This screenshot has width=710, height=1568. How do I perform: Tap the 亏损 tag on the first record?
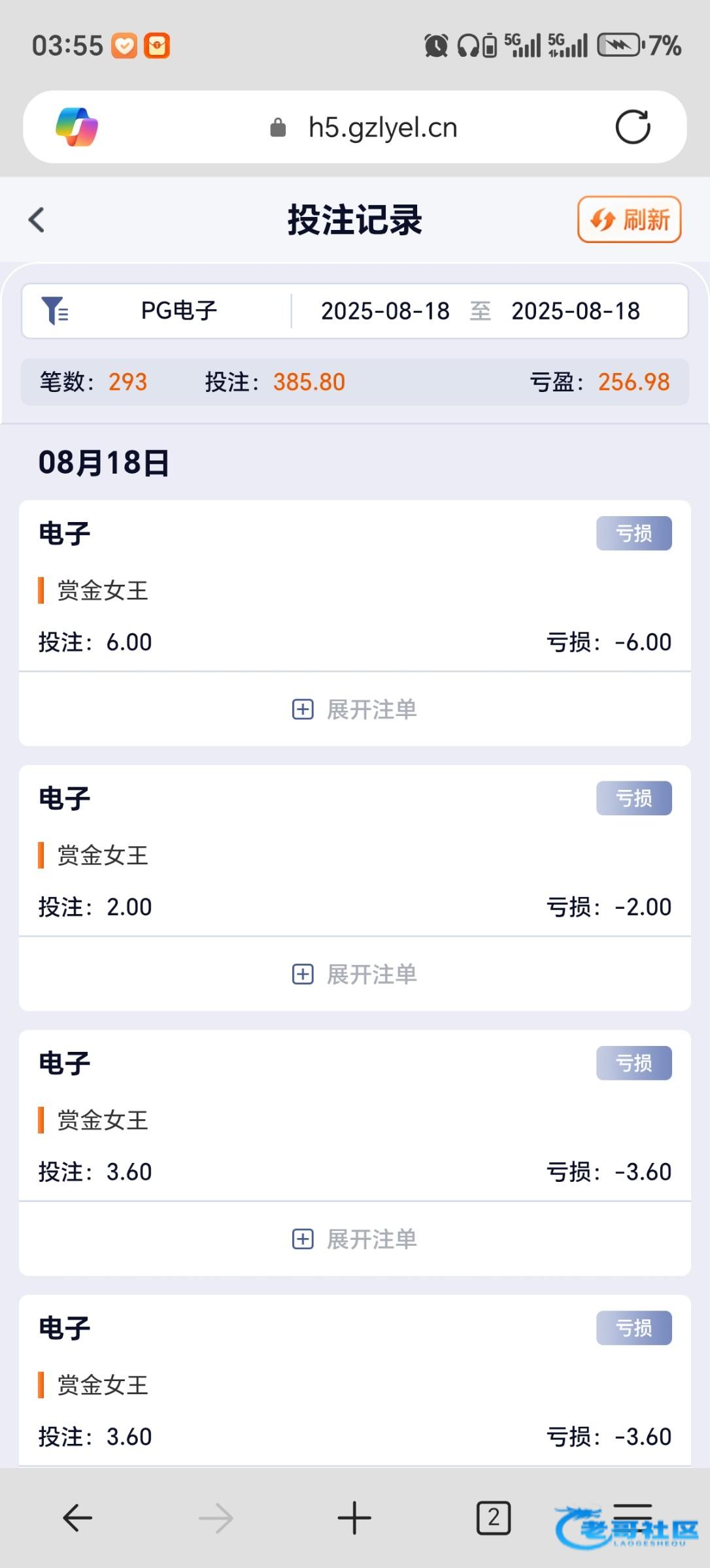pos(634,534)
